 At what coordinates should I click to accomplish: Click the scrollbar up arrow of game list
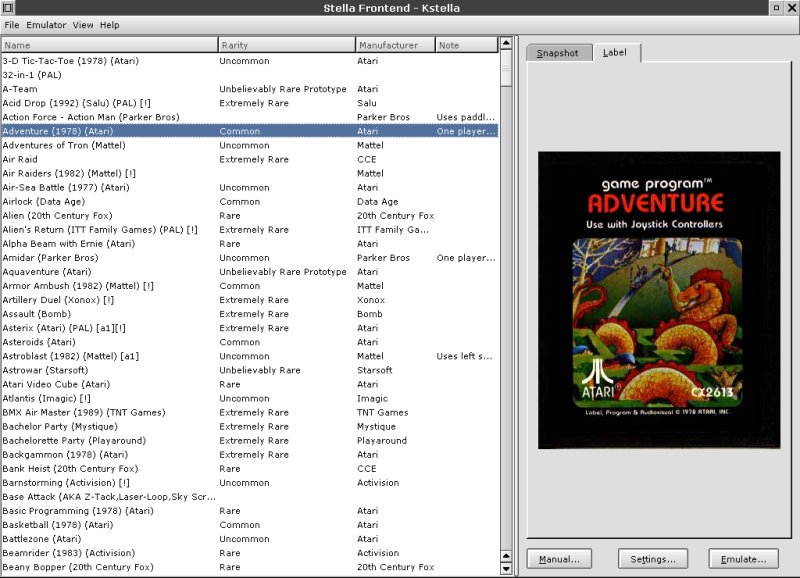coord(506,44)
